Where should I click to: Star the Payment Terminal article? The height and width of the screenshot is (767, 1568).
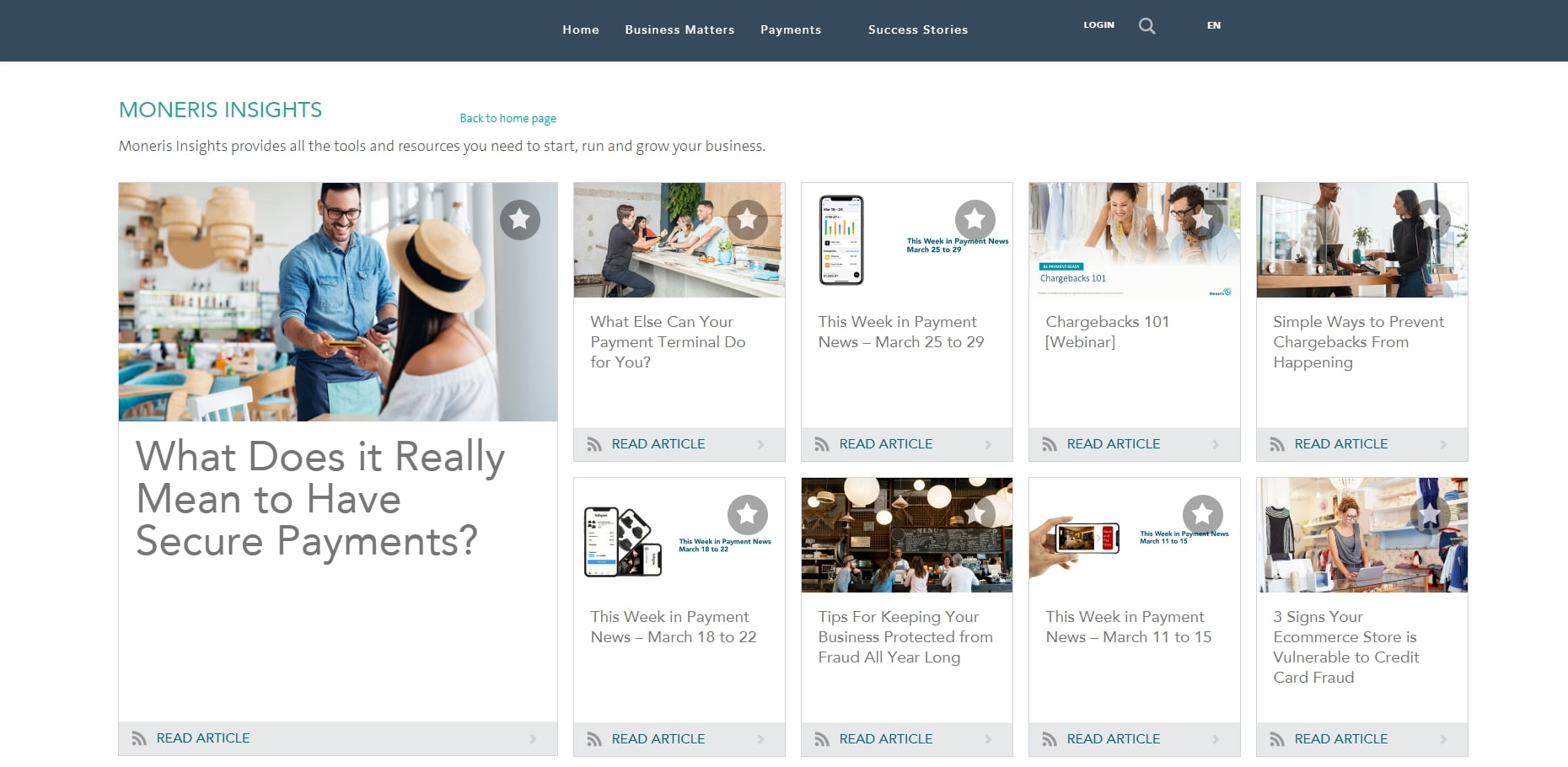[747, 220]
